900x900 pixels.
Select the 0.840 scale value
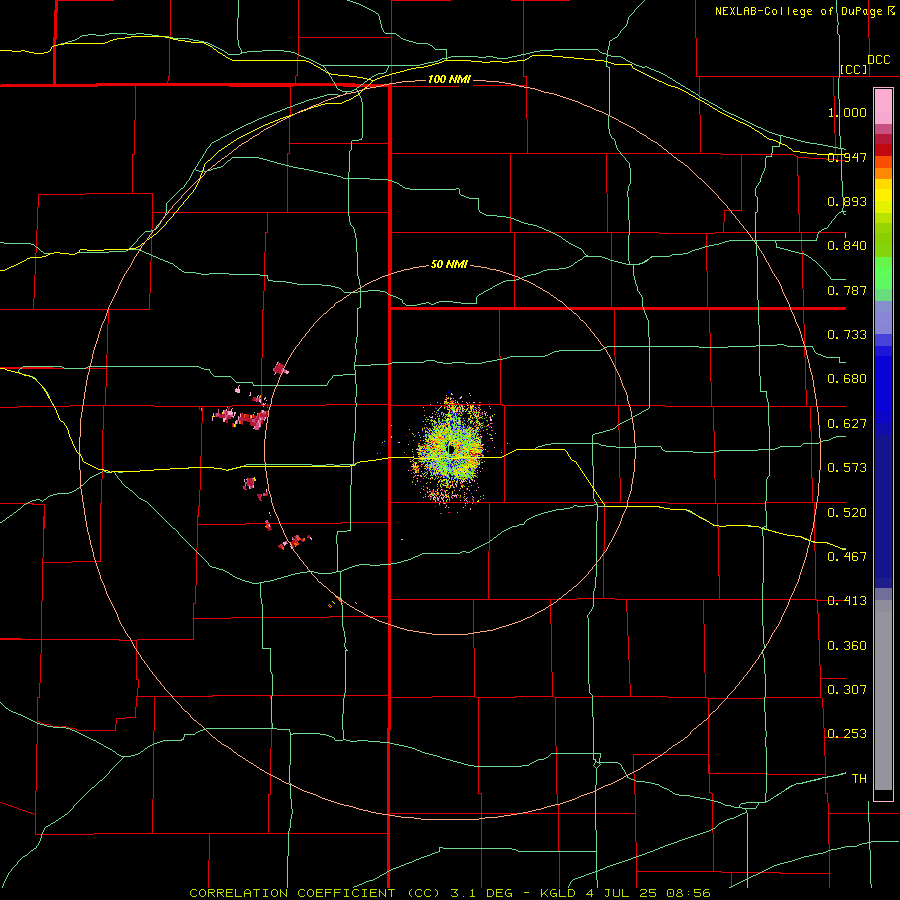pos(847,246)
